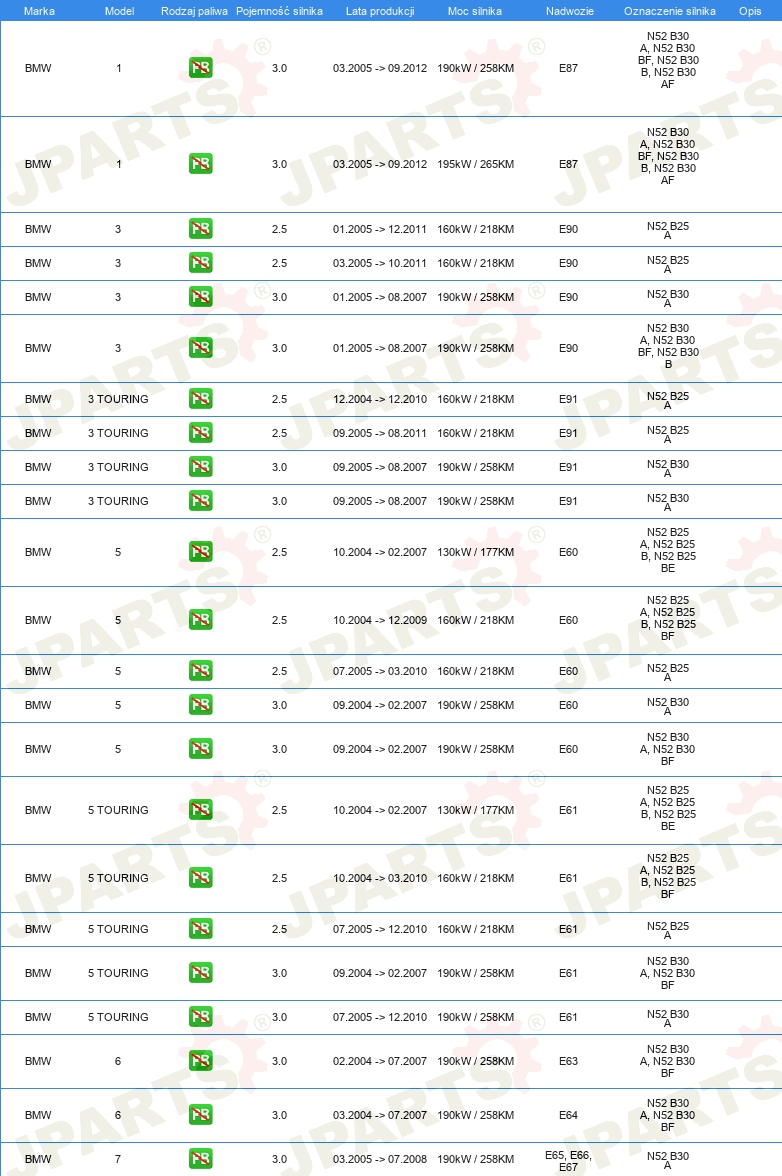Click the model 7 cell
Screen dimensions: 782x1176
118,1159
